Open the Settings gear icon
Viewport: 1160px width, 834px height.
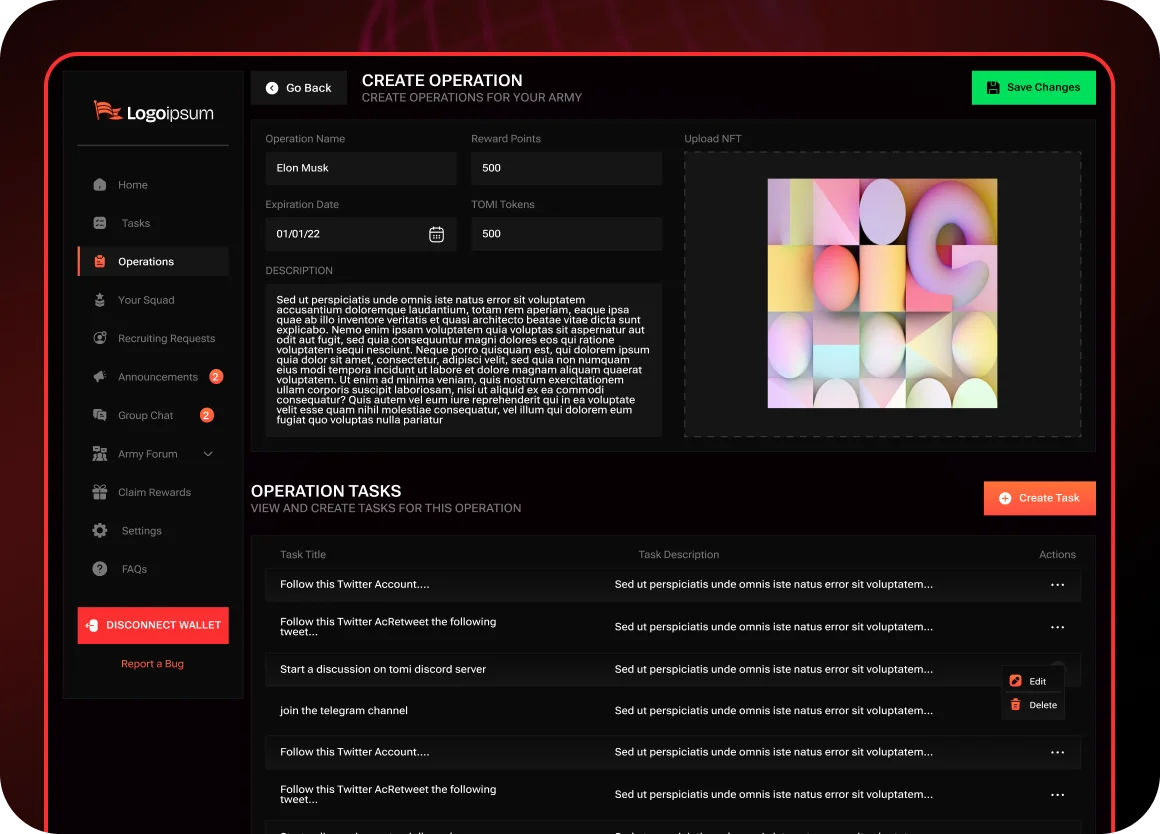click(x=100, y=531)
